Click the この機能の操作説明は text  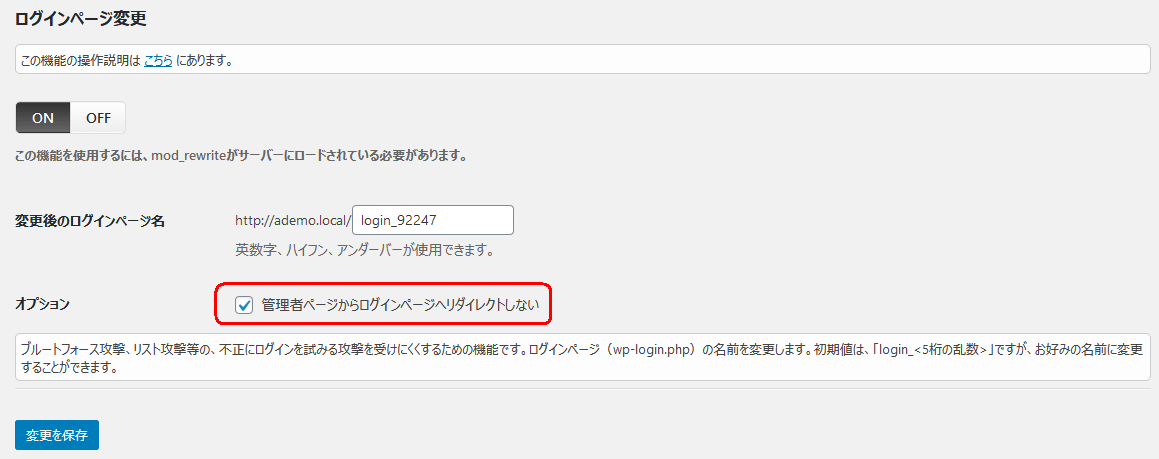[x=80, y=61]
